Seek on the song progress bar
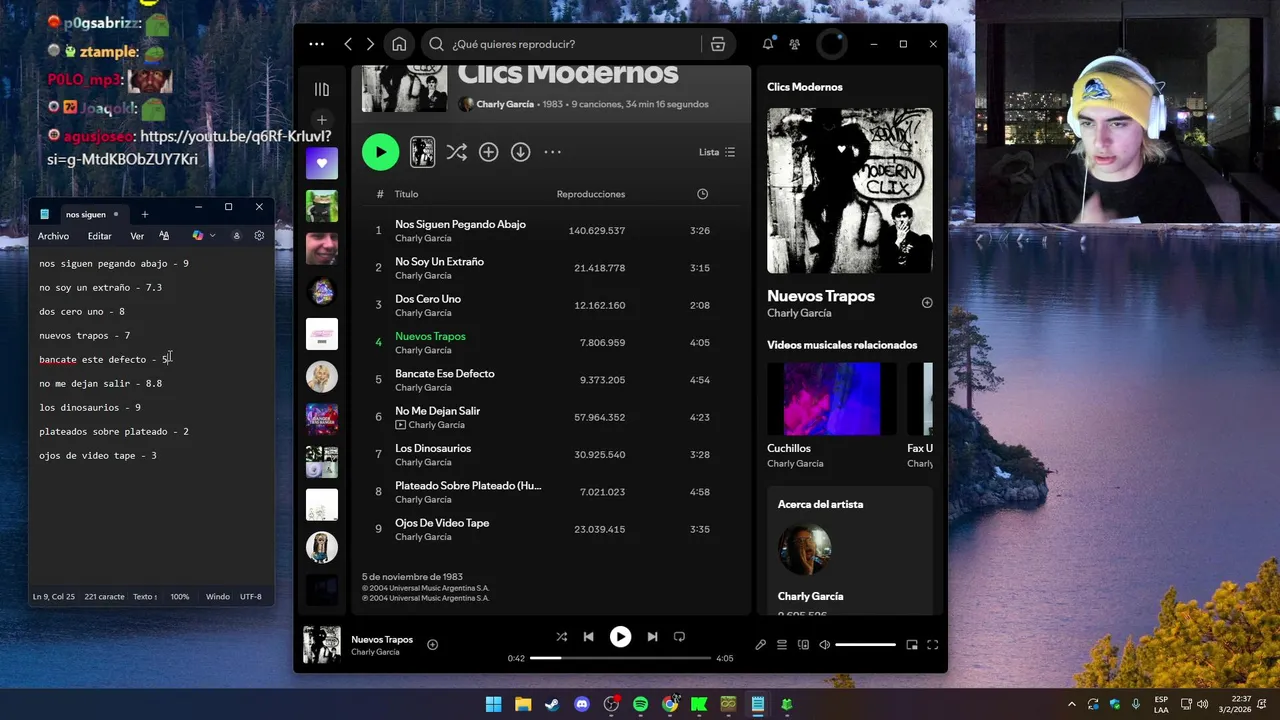The width and height of the screenshot is (1280, 720). (620, 658)
